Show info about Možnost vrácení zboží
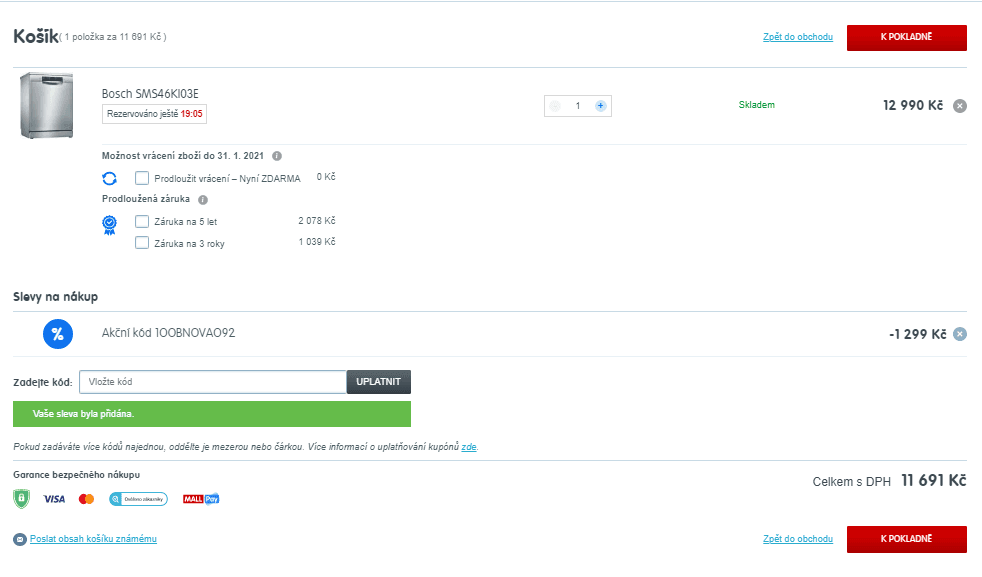The height and width of the screenshot is (577, 982). pos(277,156)
